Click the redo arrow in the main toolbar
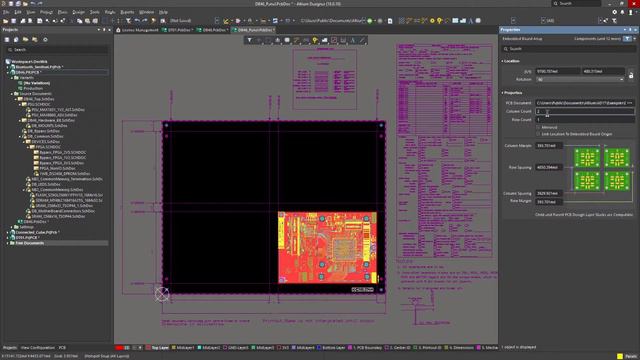The width and height of the screenshot is (640, 360). [145, 21]
